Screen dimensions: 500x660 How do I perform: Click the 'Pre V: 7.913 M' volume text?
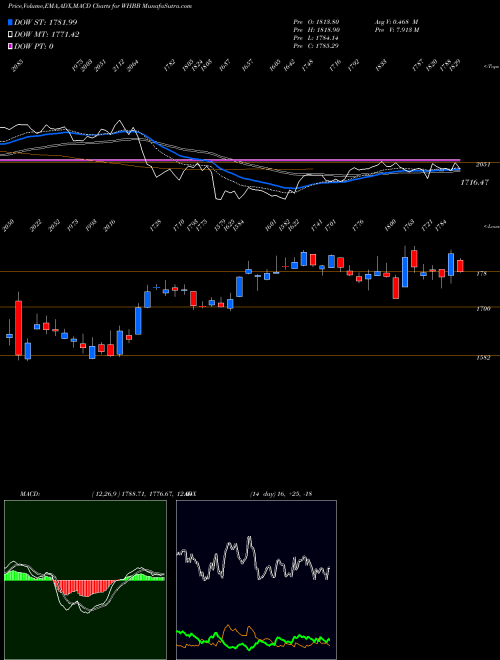[396, 29]
